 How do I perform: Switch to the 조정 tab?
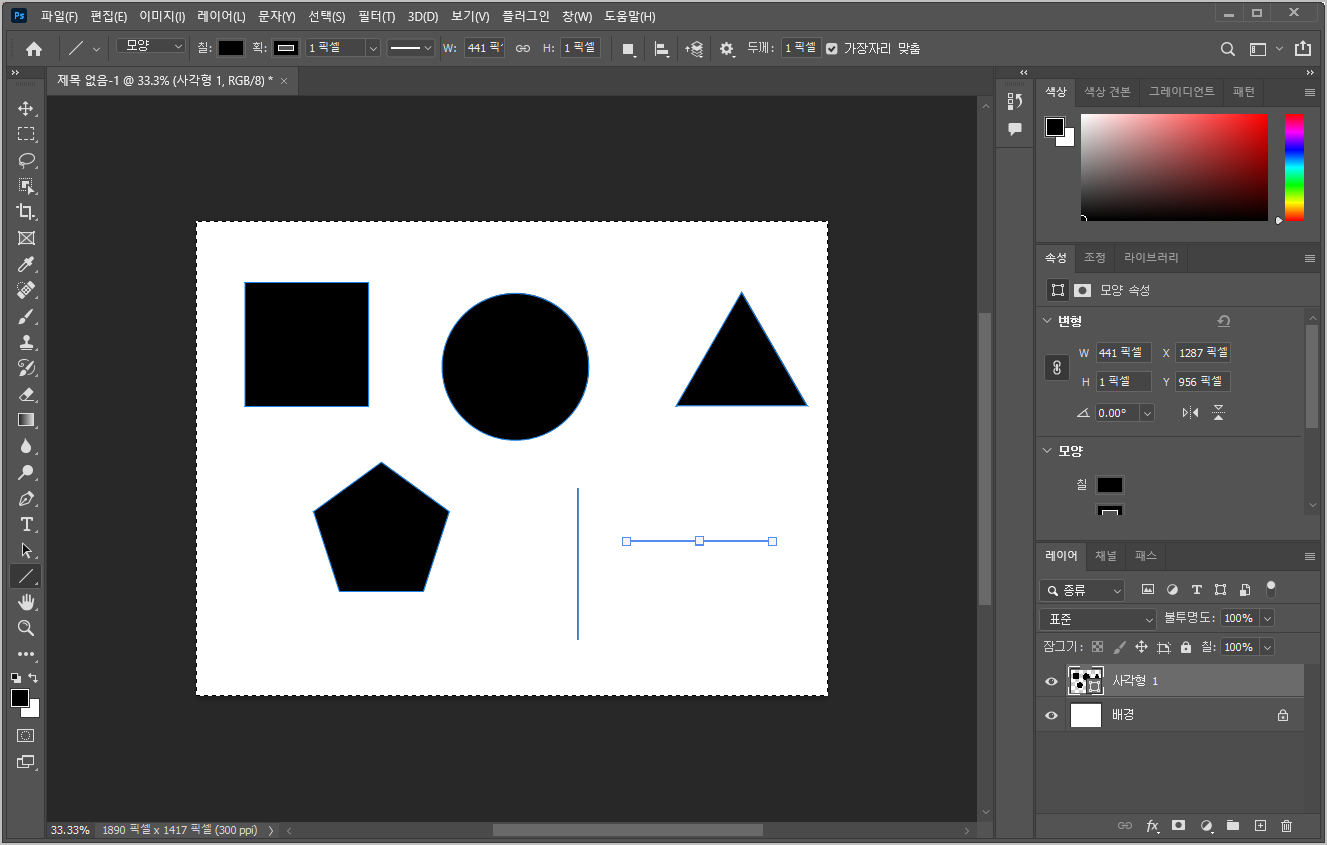coord(1095,258)
